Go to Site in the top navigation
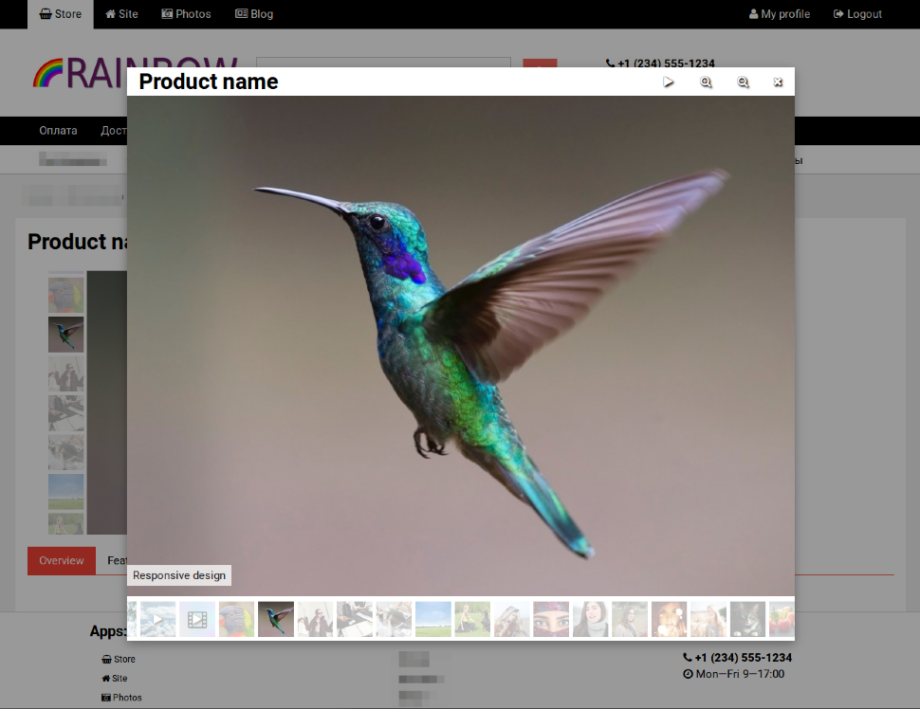The image size is (920, 709). tap(122, 14)
